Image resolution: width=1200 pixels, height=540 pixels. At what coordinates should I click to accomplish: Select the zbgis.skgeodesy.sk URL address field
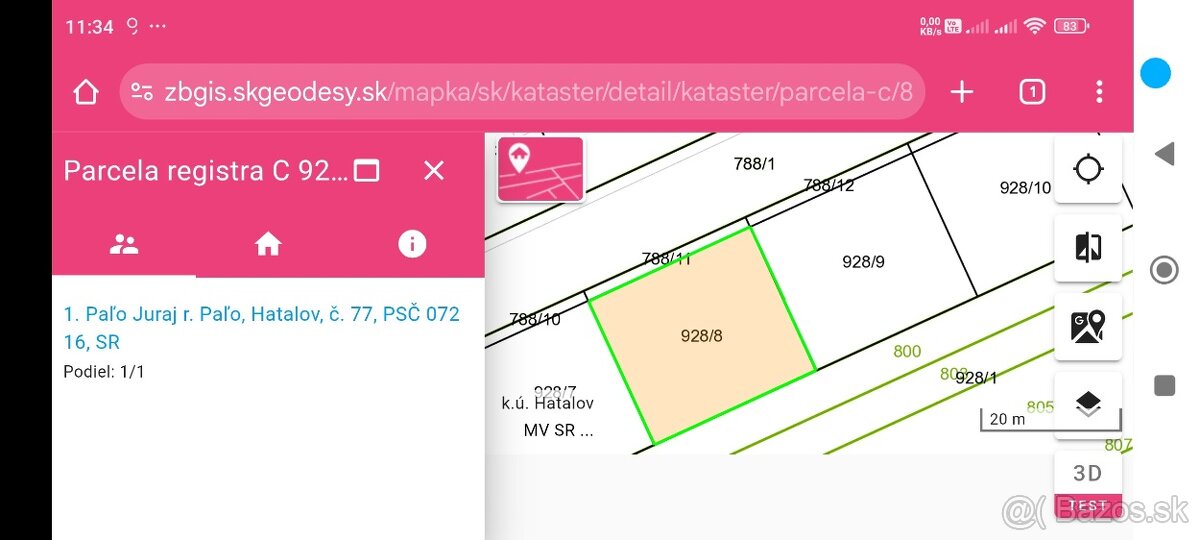(522, 93)
